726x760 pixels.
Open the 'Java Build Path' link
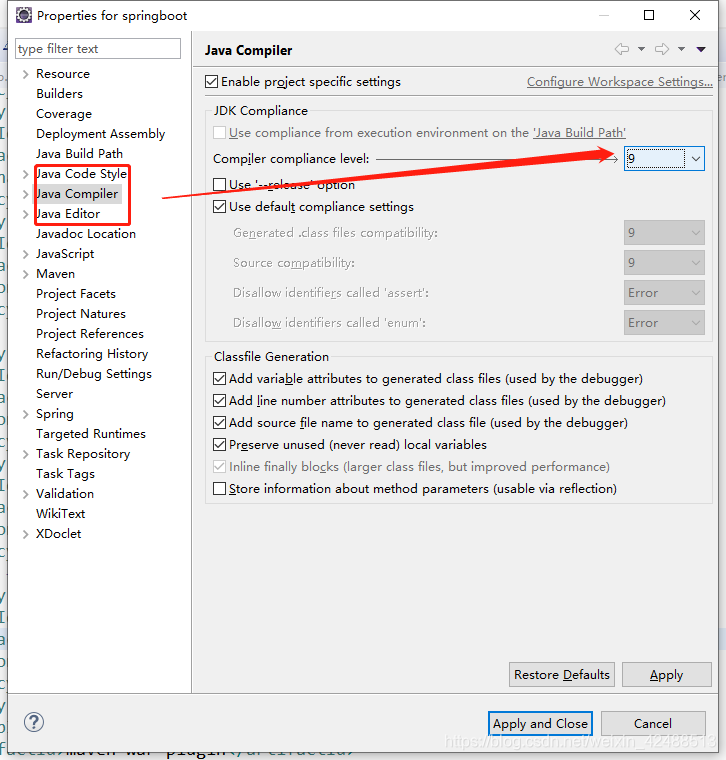pos(580,132)
